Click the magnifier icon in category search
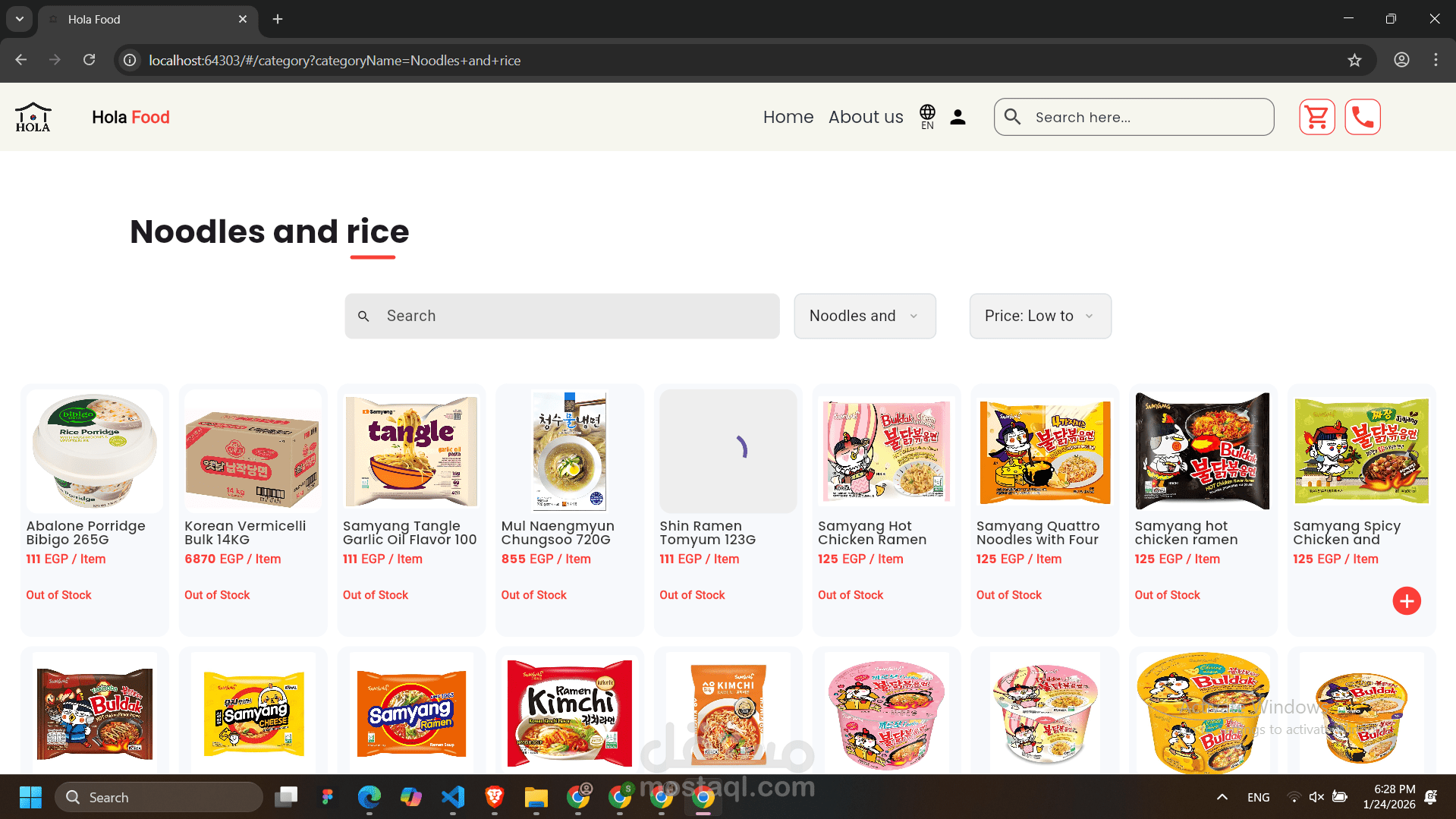 coord(363,316)
